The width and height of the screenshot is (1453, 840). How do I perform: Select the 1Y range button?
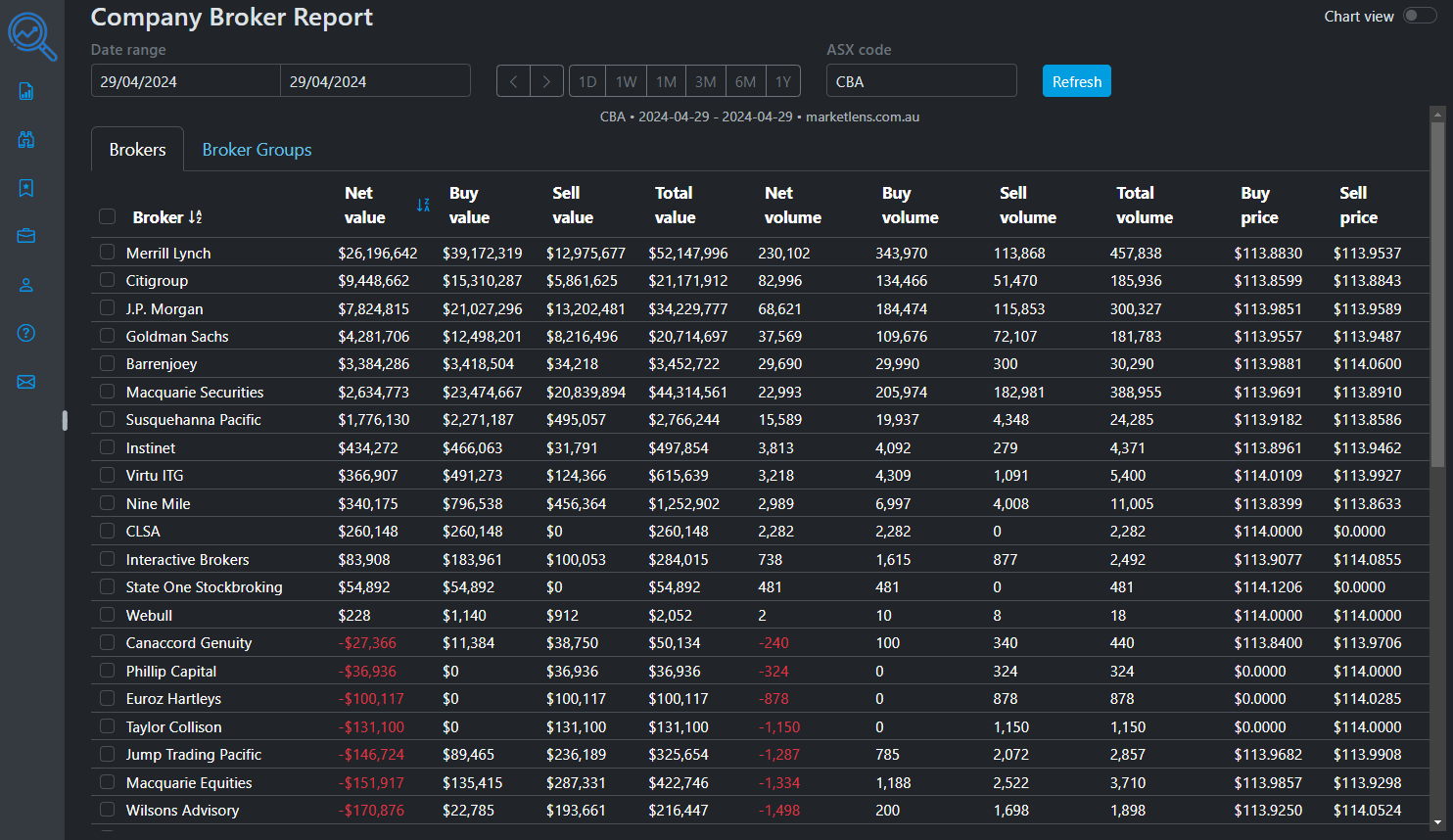tap(782, 81)
